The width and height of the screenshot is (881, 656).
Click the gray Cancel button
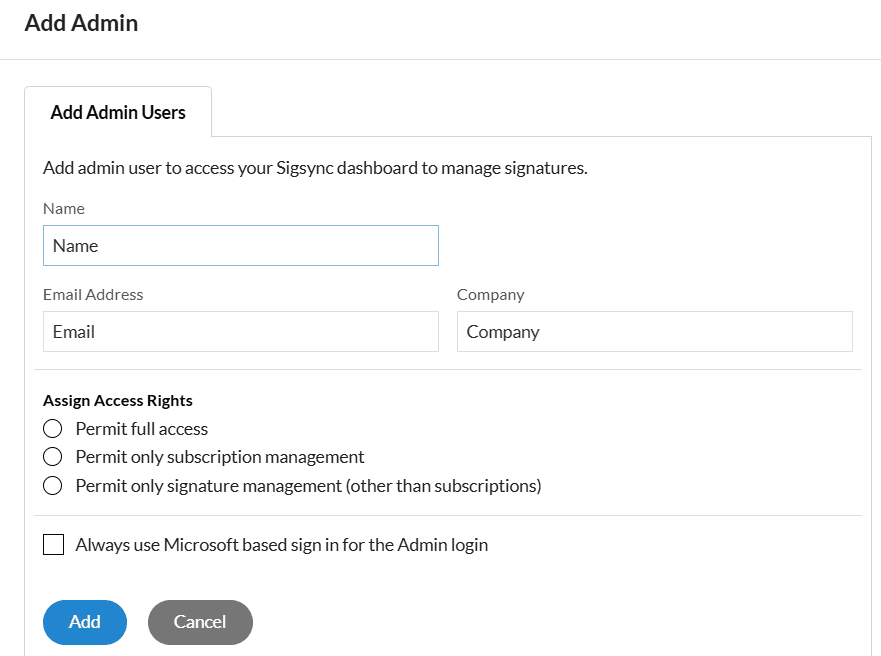click(200, 622)
